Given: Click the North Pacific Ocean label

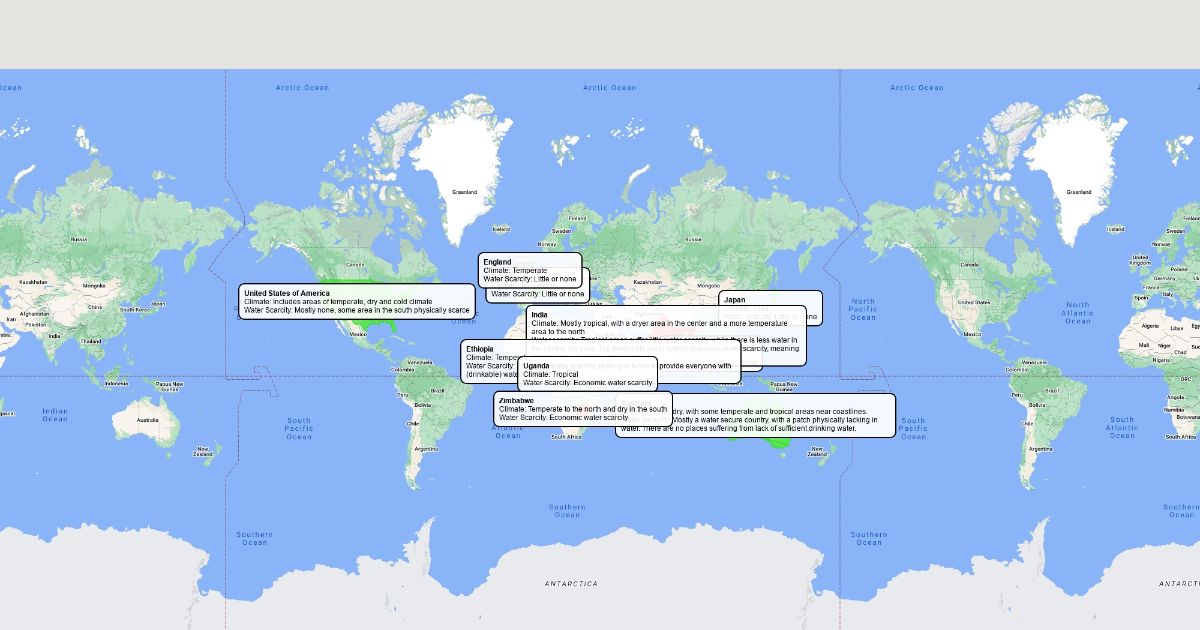Looking at the screenshot, I should tap(863, 309).
